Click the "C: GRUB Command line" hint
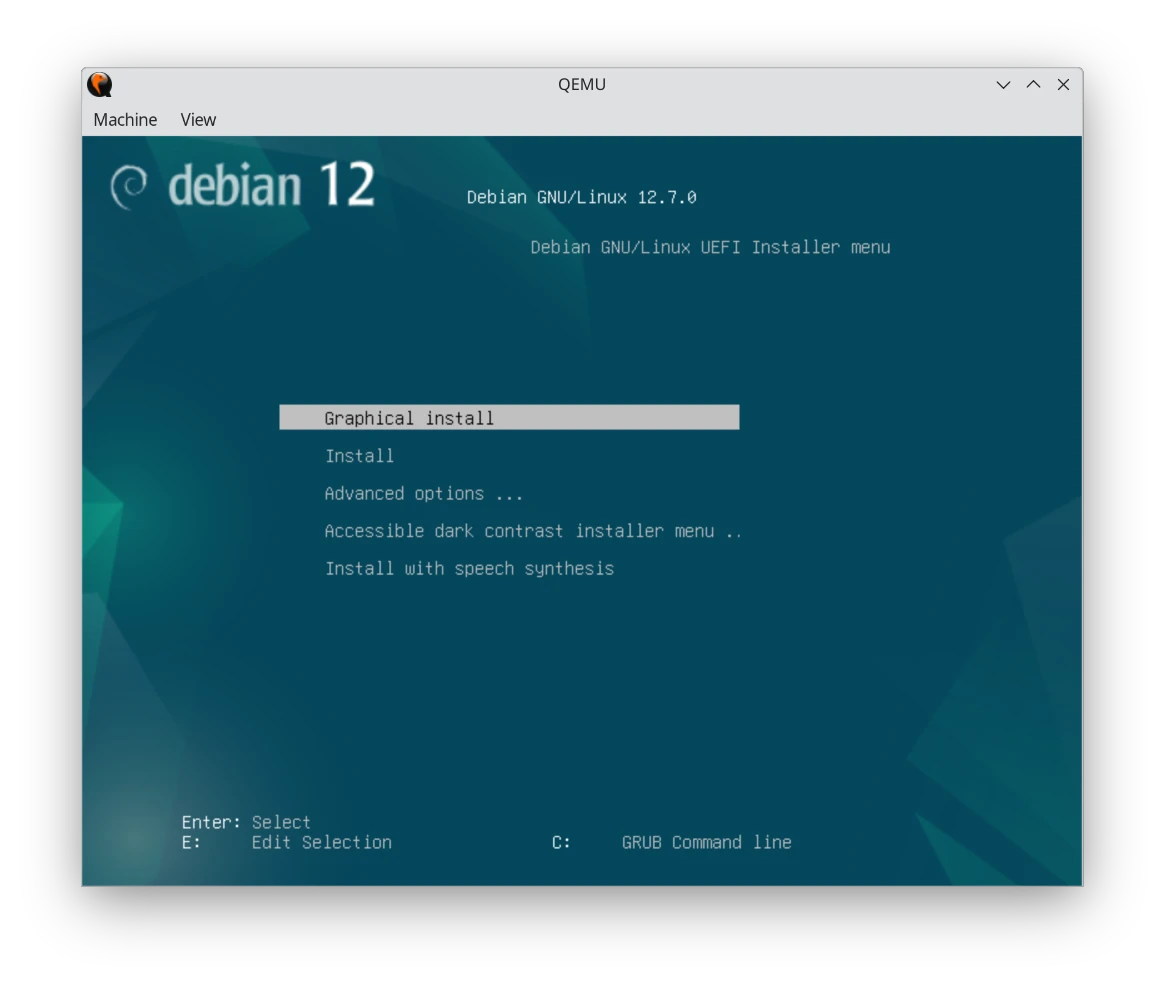Viewport: 1166px width, 984px height. pyautogui.click(x=671, y=843)
